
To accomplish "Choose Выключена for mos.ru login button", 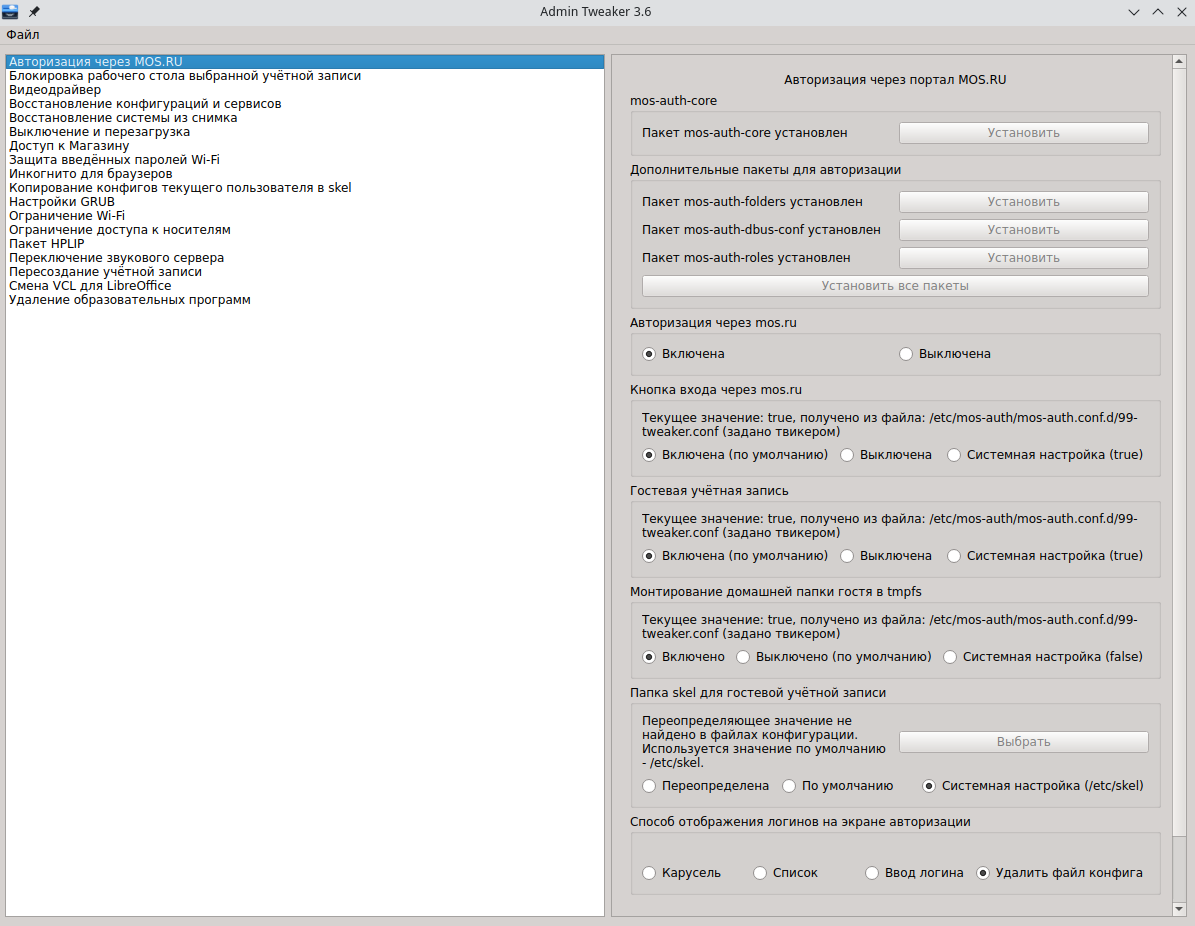I will [x=847, y=455].
